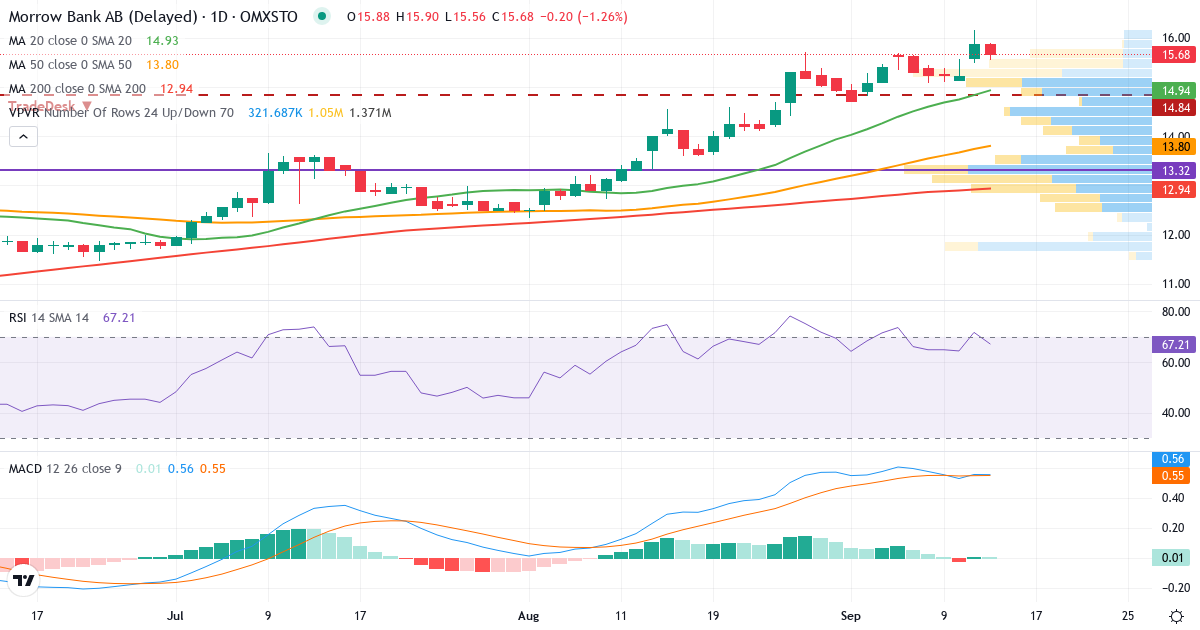Click the 14.93 value in MA 20 legend
1200x630 pixels.
pyautogui.click(x=163, y=40)
